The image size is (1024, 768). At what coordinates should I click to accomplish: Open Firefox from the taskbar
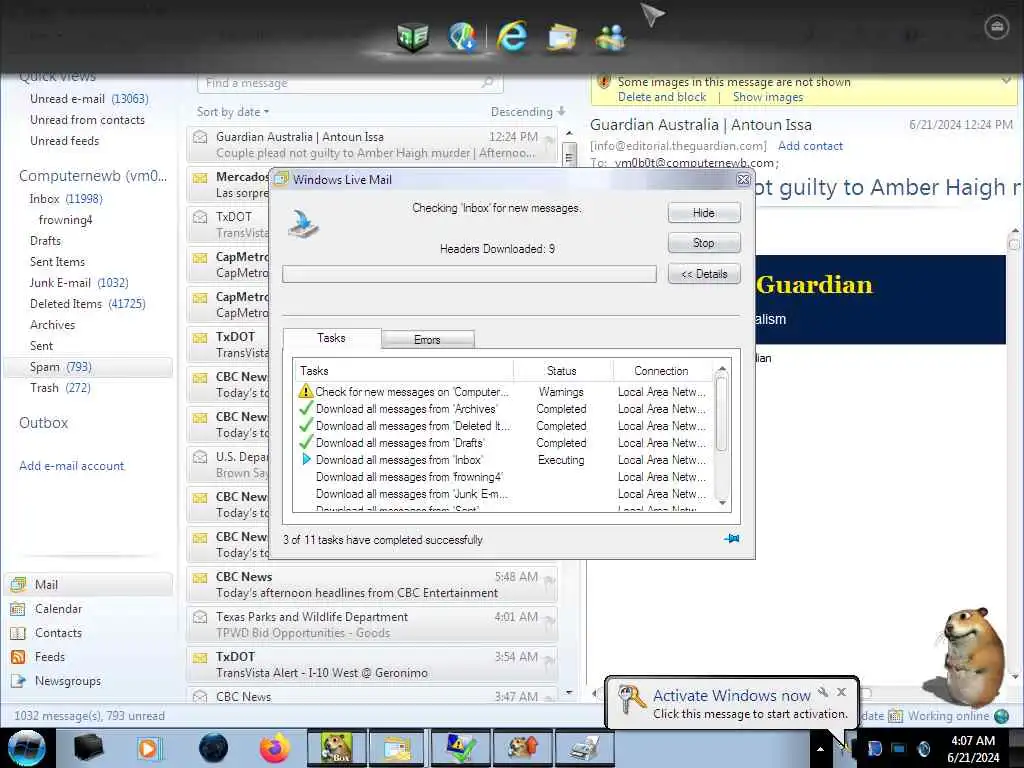tap(274, 748)
